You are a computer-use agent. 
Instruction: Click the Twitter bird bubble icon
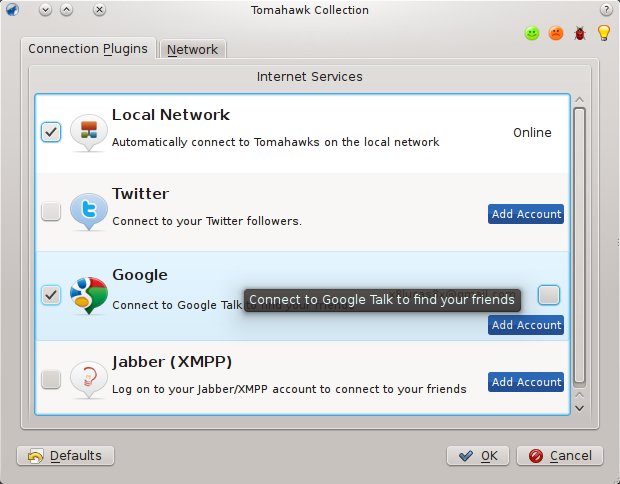[89, 212]
